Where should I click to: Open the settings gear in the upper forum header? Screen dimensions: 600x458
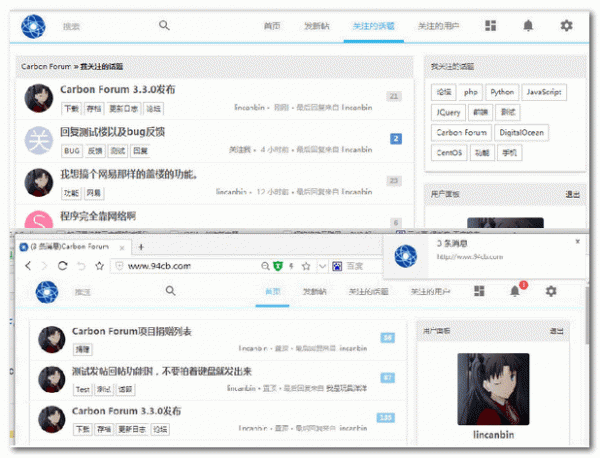tap(566, 26)
